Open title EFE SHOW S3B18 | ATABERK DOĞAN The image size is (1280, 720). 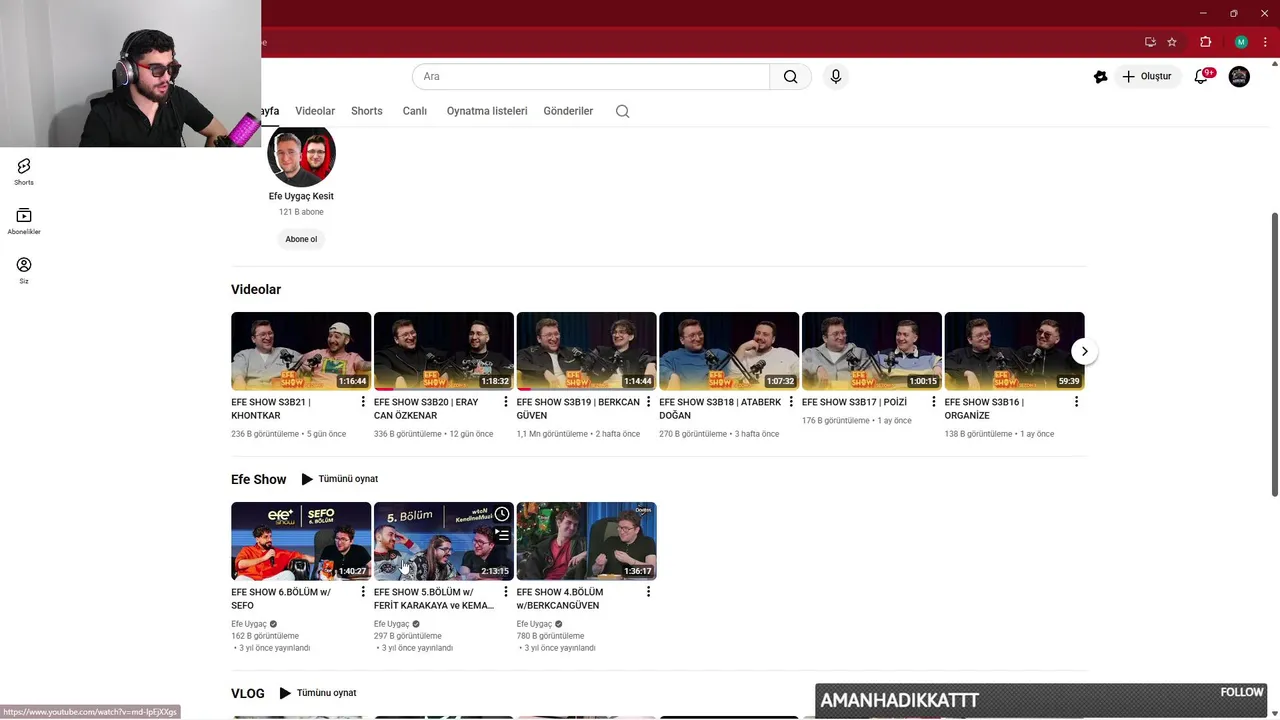(x=720, y=408)
